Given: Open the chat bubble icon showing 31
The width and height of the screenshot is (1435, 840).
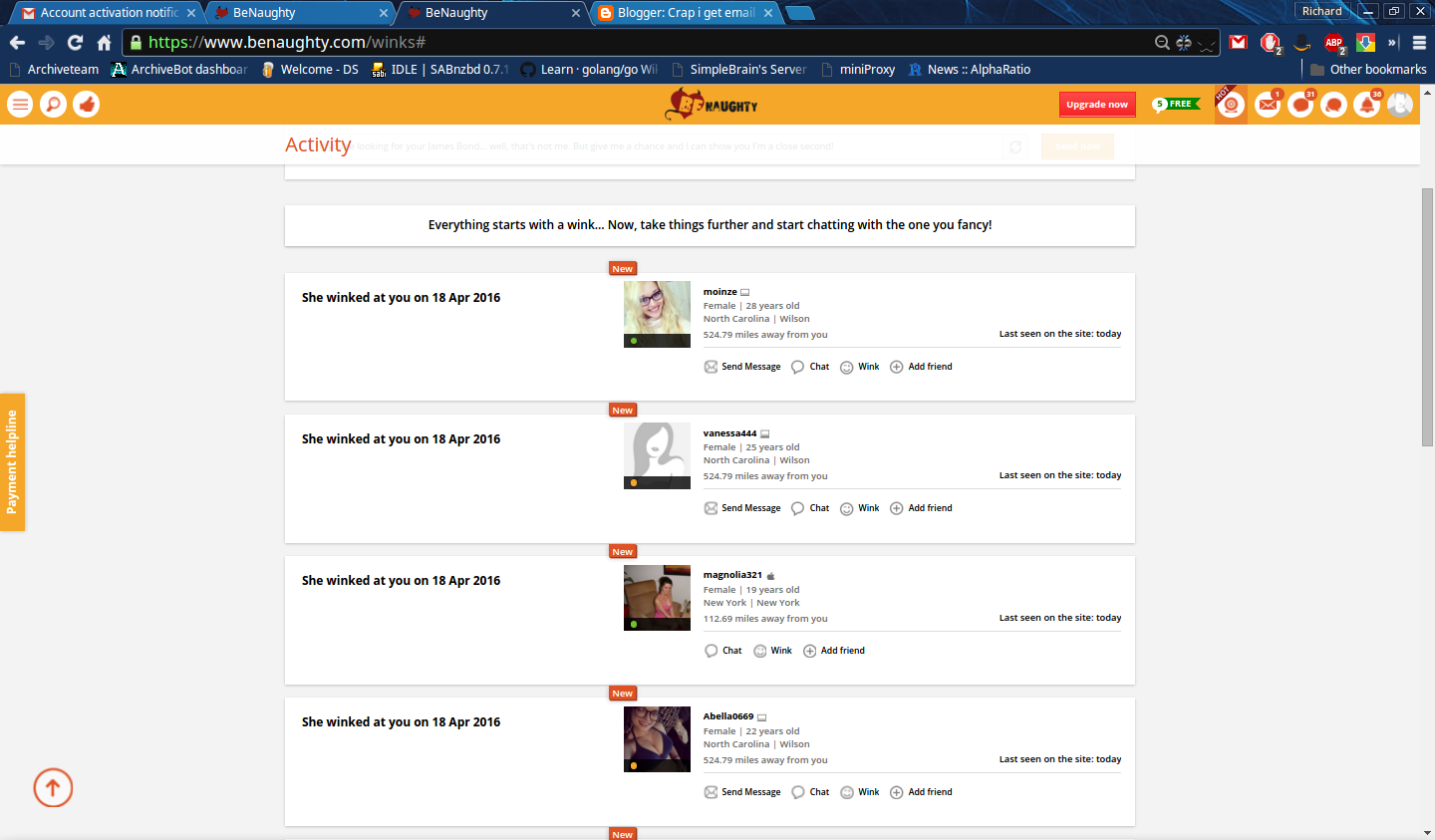Looking at the screenshot, I should (1300, 104).
